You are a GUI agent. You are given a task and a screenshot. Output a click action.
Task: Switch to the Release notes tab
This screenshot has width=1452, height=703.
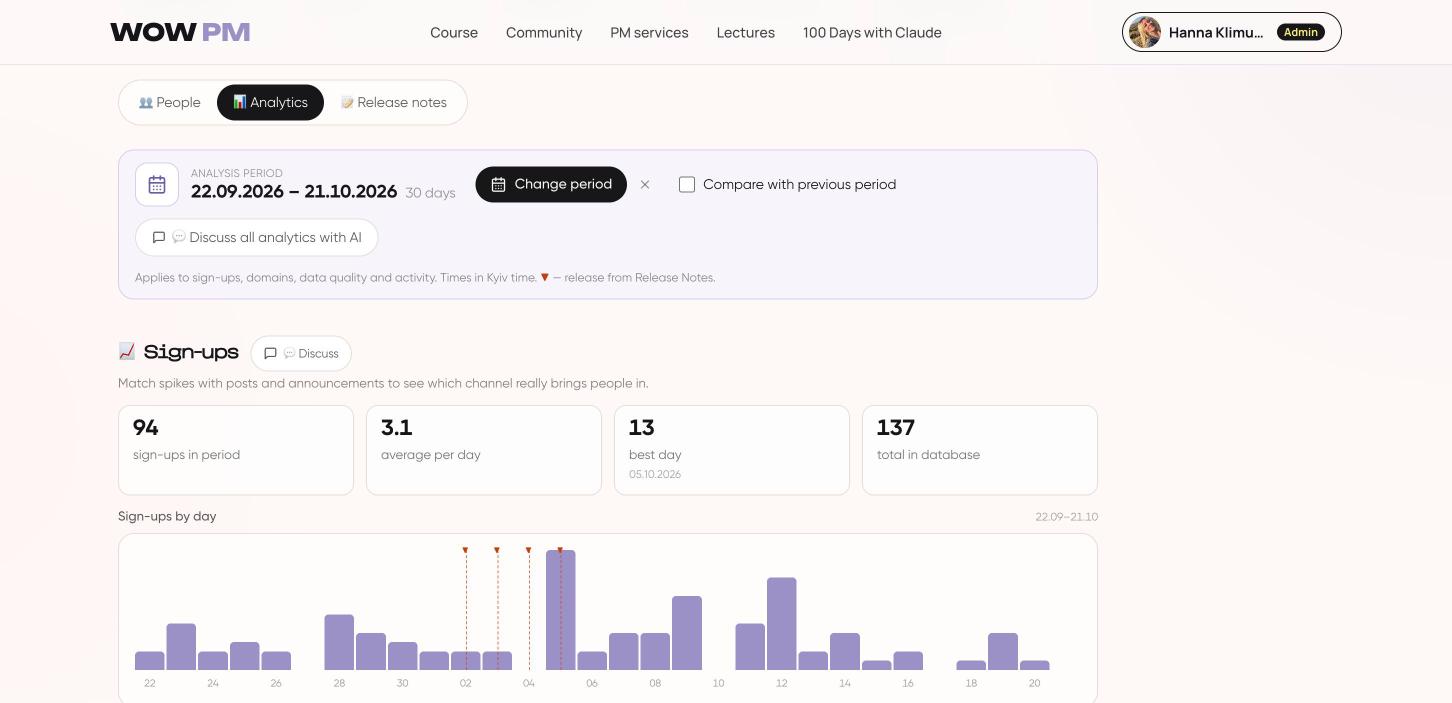394,102
